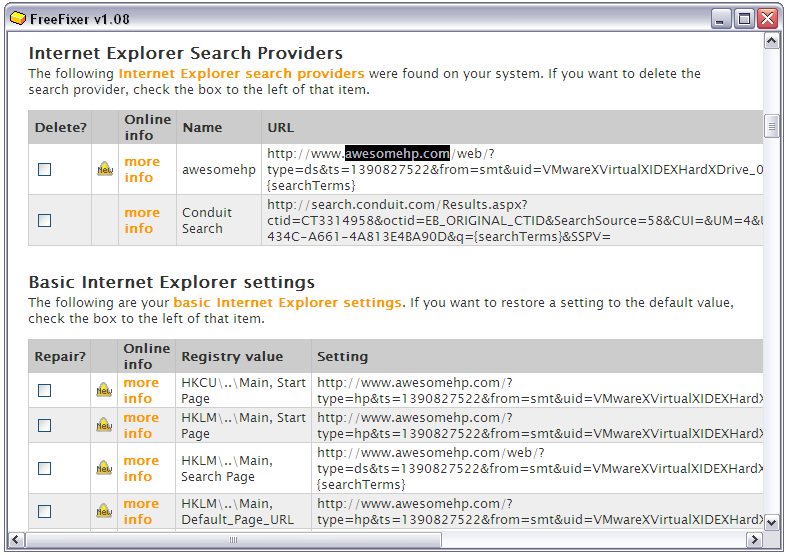Click the HKLM Search Page setting URL

point(537,469)
